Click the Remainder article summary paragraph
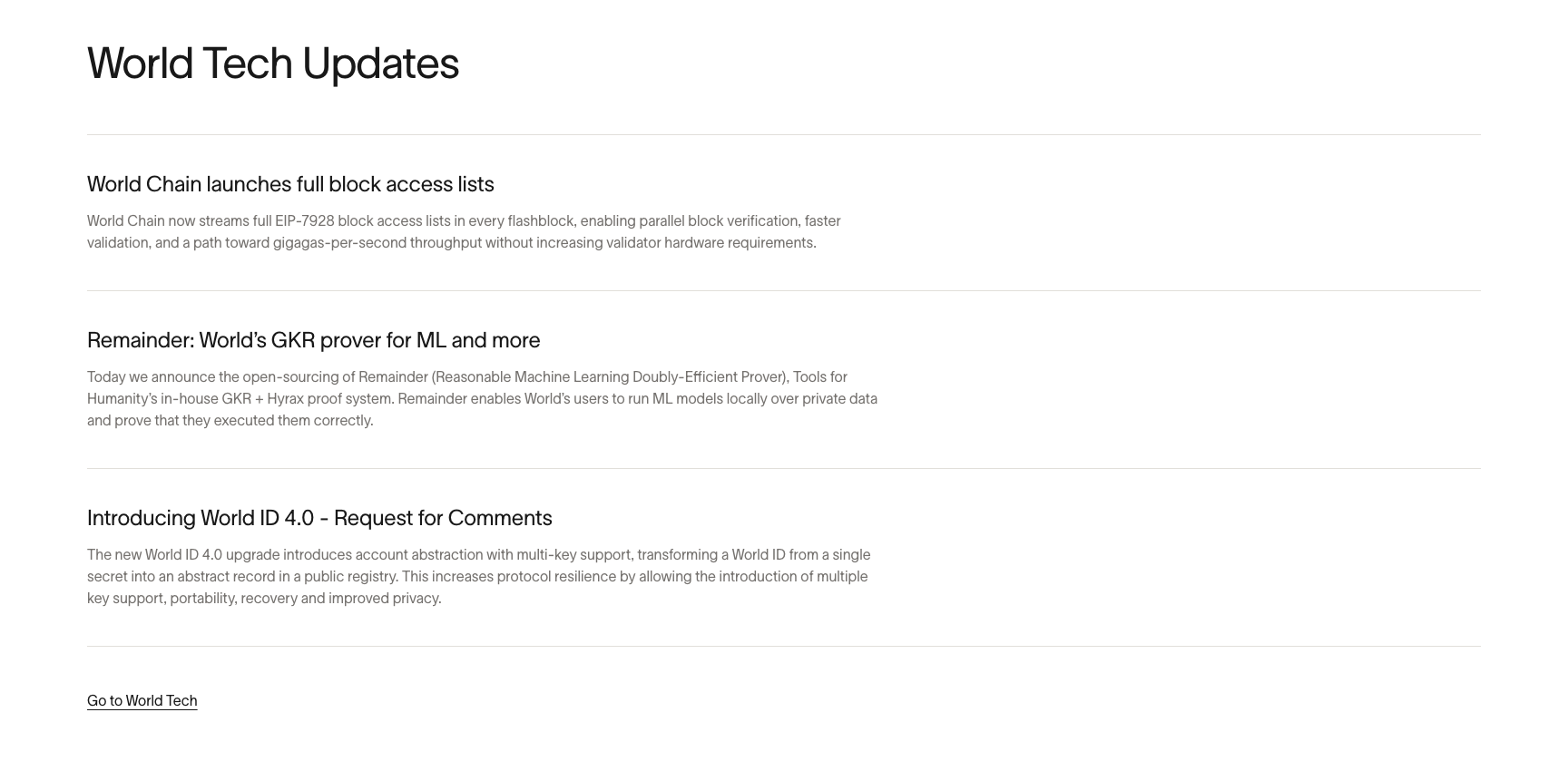This screenshot has height=771, width=1568. point(482,399)
